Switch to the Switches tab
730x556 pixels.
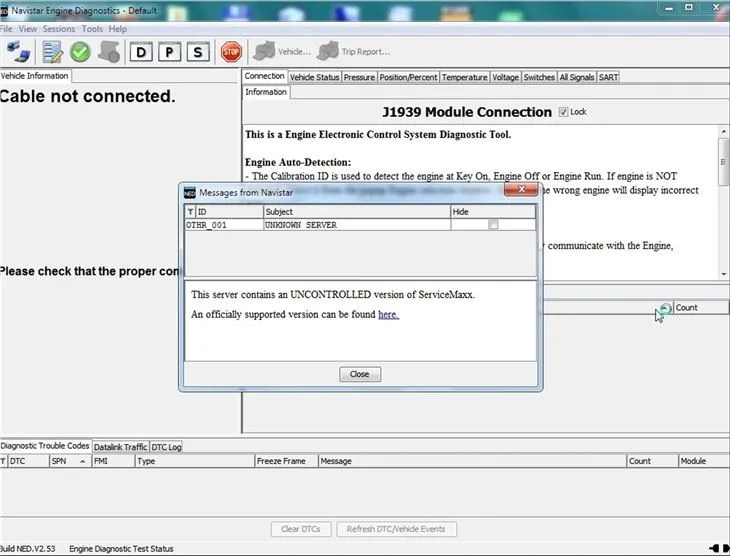(539, 77)
